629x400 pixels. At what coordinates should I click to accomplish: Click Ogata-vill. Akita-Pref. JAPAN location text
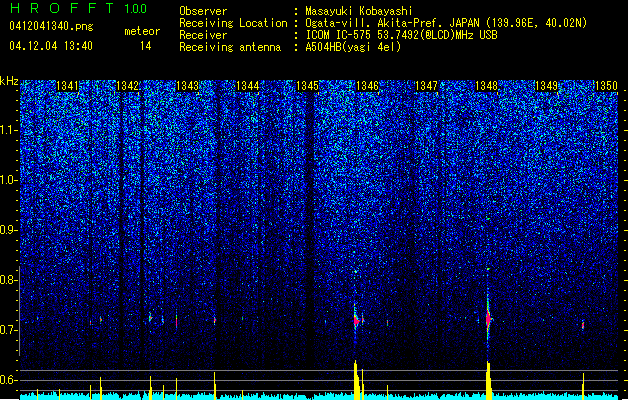(446, 23)
